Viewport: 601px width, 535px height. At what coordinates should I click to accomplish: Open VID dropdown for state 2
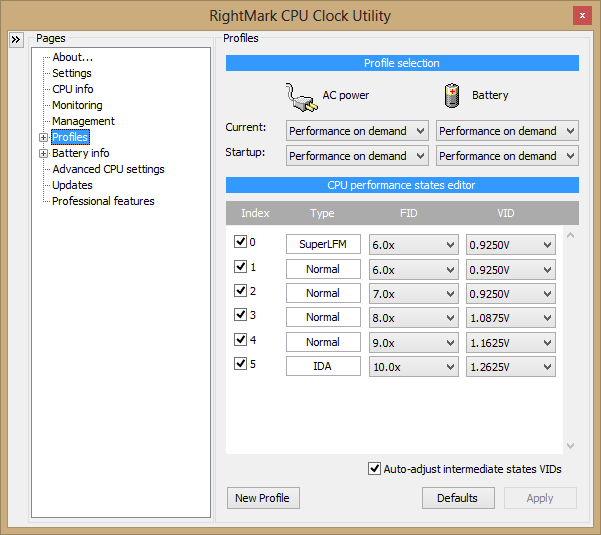(x=511, y=294)
